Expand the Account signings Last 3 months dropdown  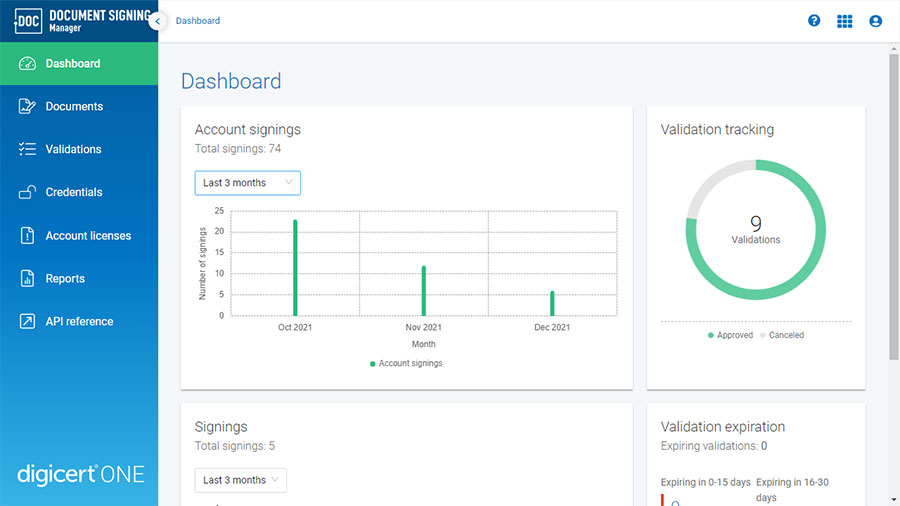tap(247, 183)
